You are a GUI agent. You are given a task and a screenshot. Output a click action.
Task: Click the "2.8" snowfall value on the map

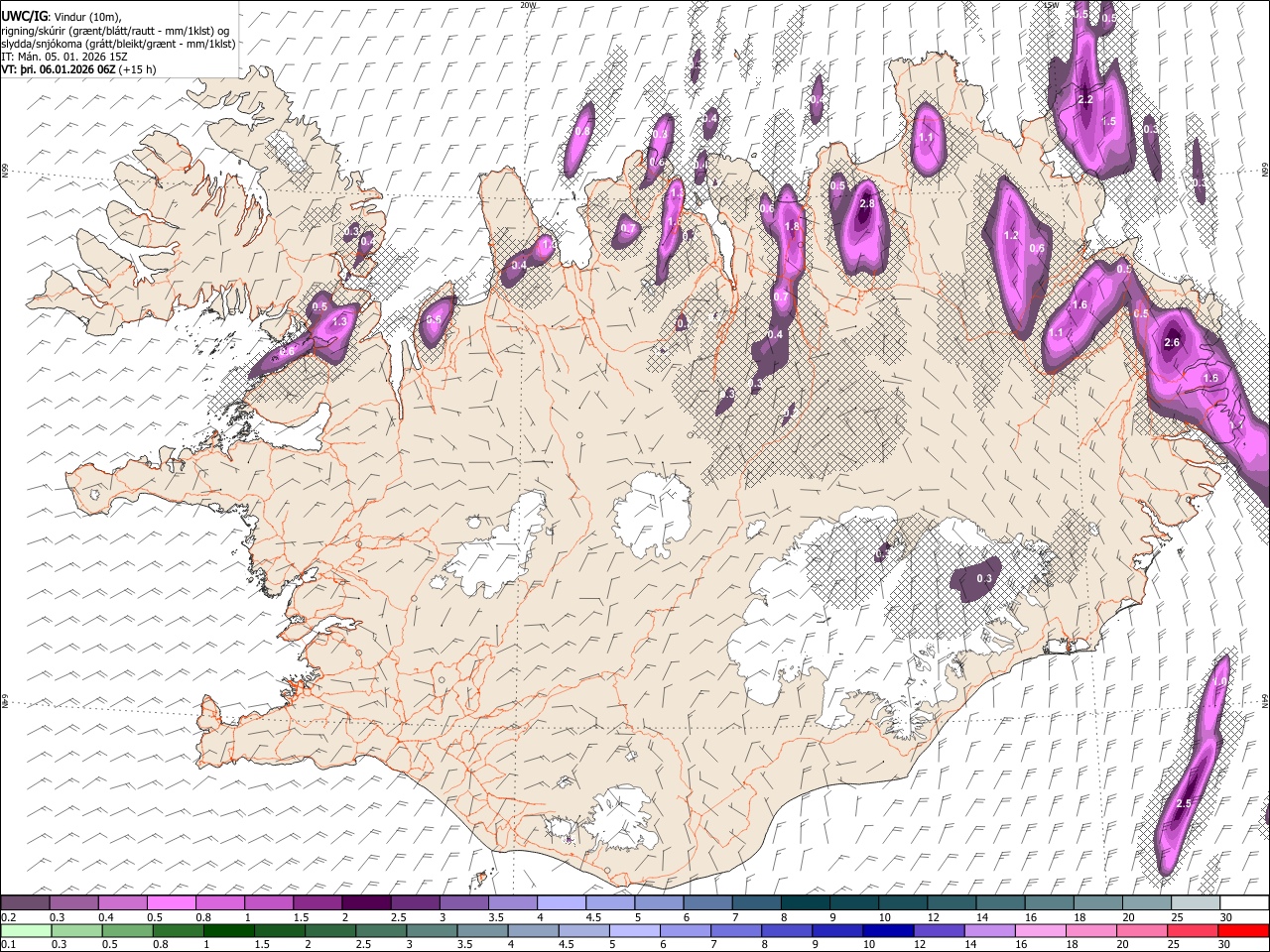coord(867,203)
